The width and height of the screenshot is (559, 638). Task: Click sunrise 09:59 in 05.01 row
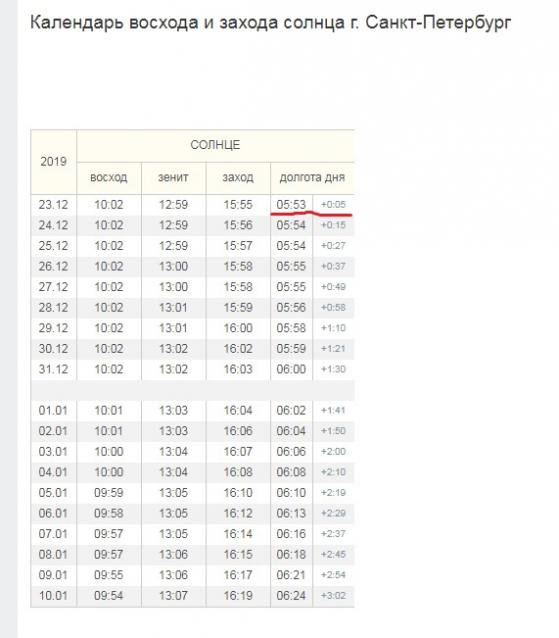tap(109, 493)
